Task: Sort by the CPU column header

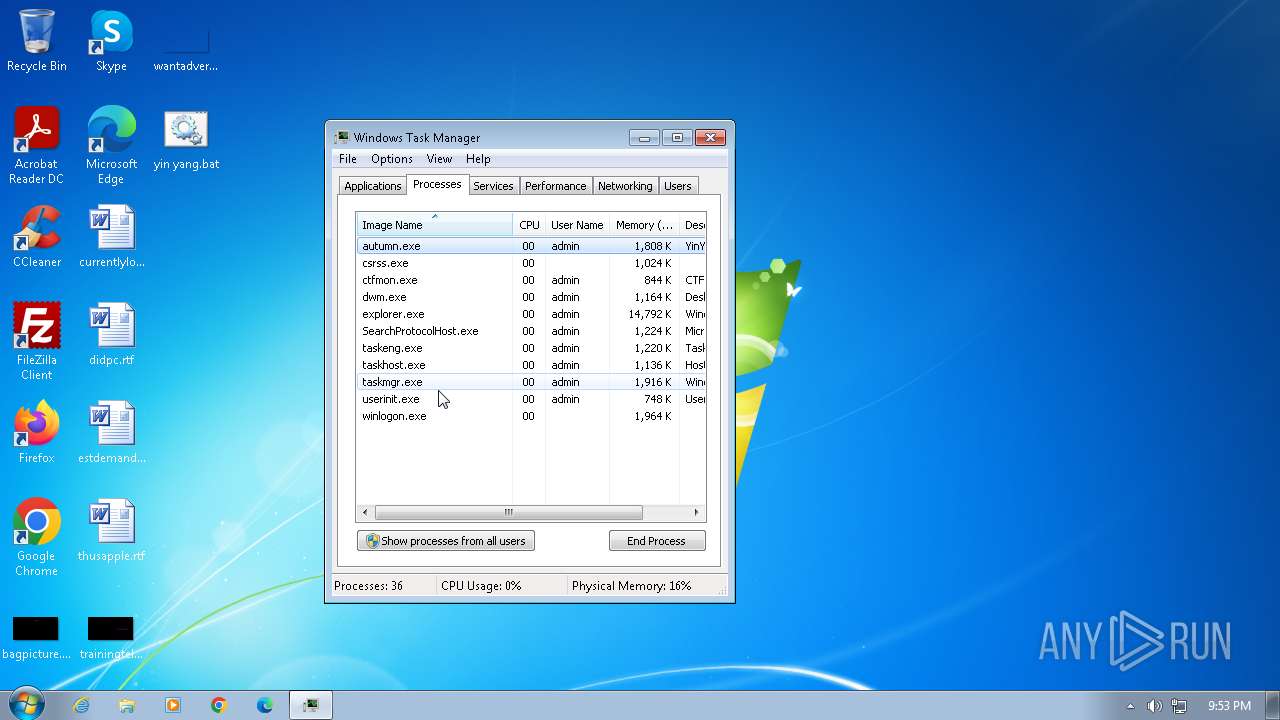Action: coord(529,225)
